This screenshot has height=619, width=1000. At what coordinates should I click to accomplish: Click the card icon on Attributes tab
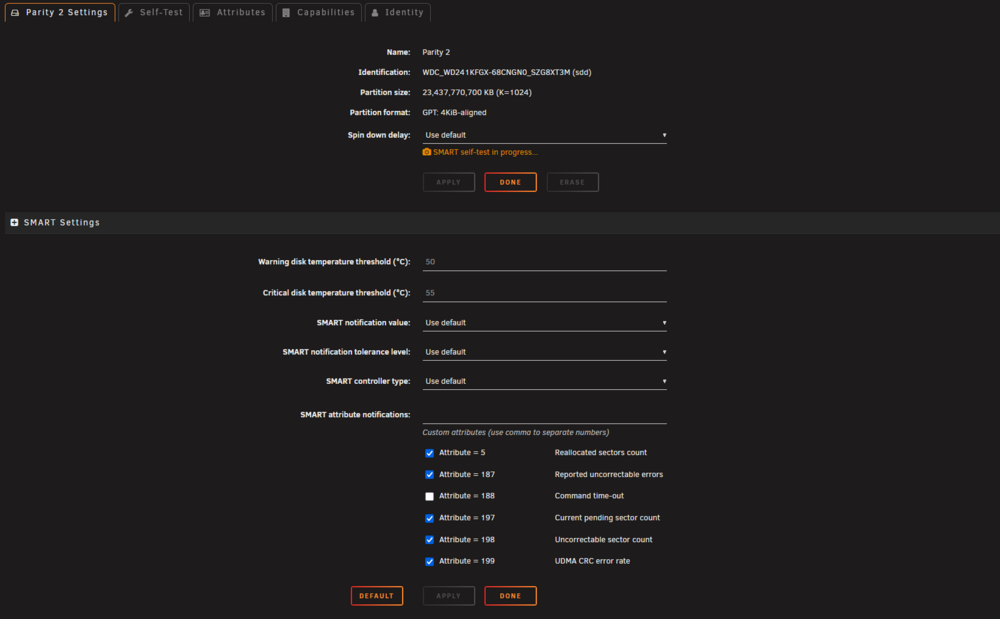click(x=205, y=13)
